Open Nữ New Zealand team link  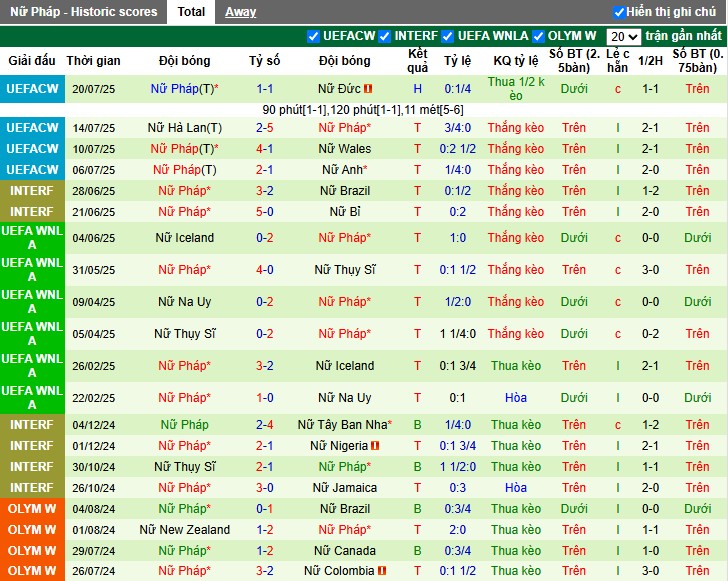(x=184, y=530)
